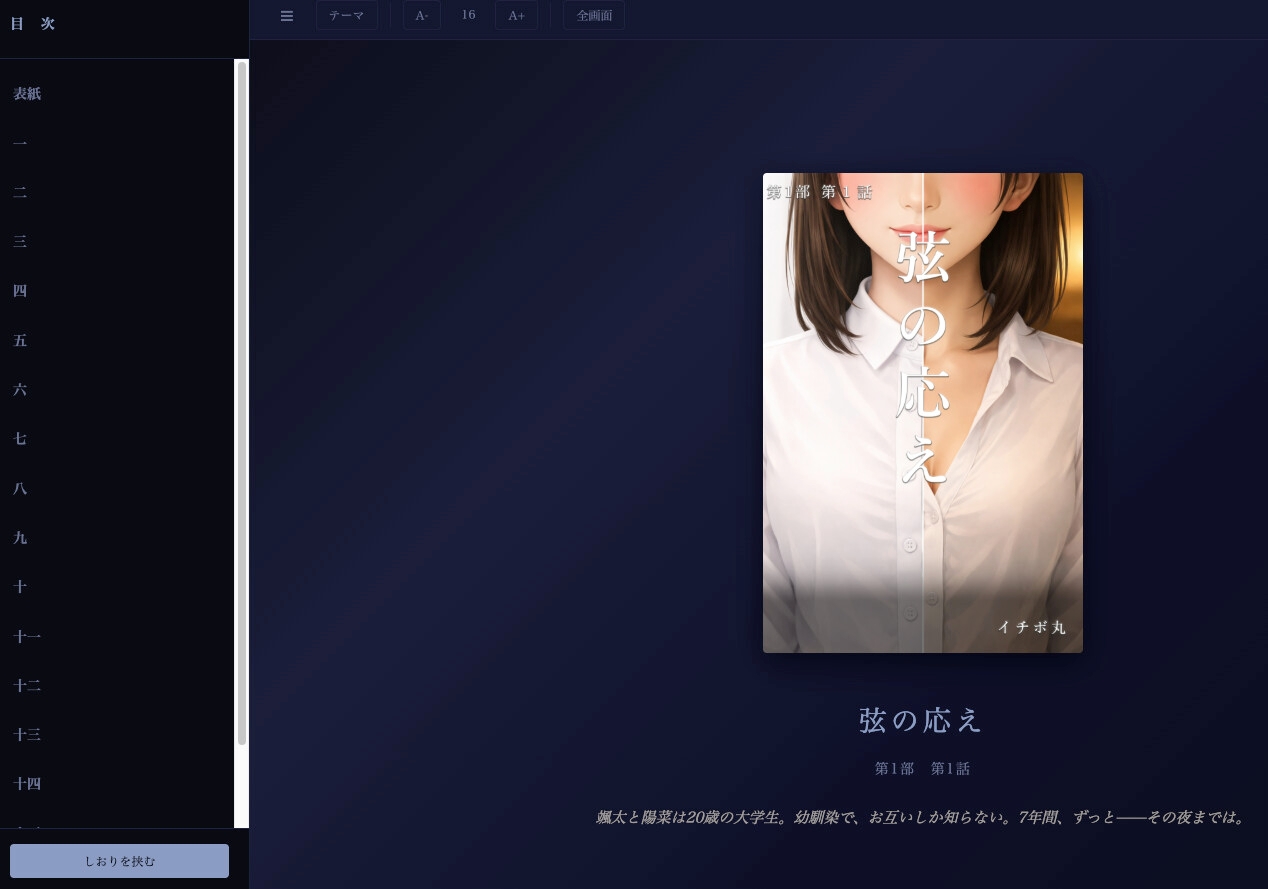Select 表紙 in the table of contents
1268x889 pixels.
[x=27, y=94]
